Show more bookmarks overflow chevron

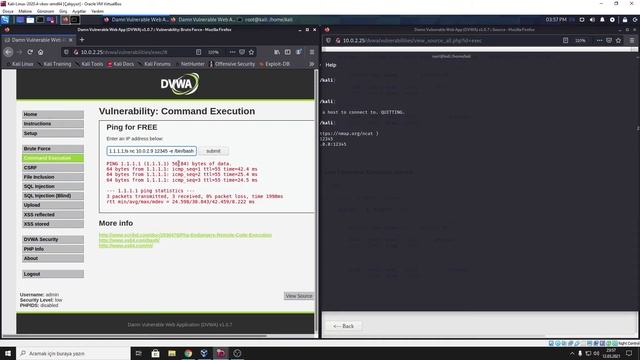(x=311, y=64)
